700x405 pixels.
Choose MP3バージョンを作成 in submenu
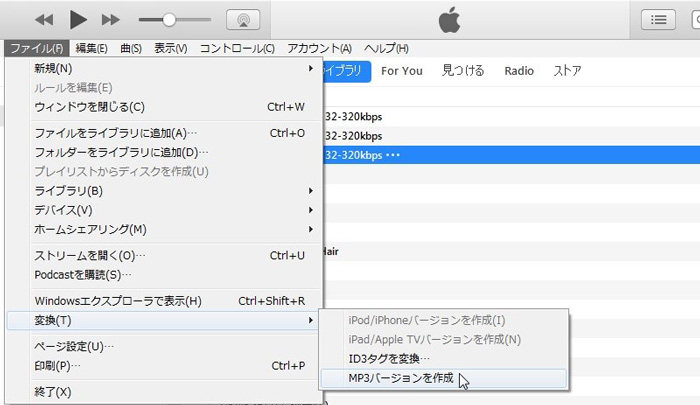pos(444,378)
